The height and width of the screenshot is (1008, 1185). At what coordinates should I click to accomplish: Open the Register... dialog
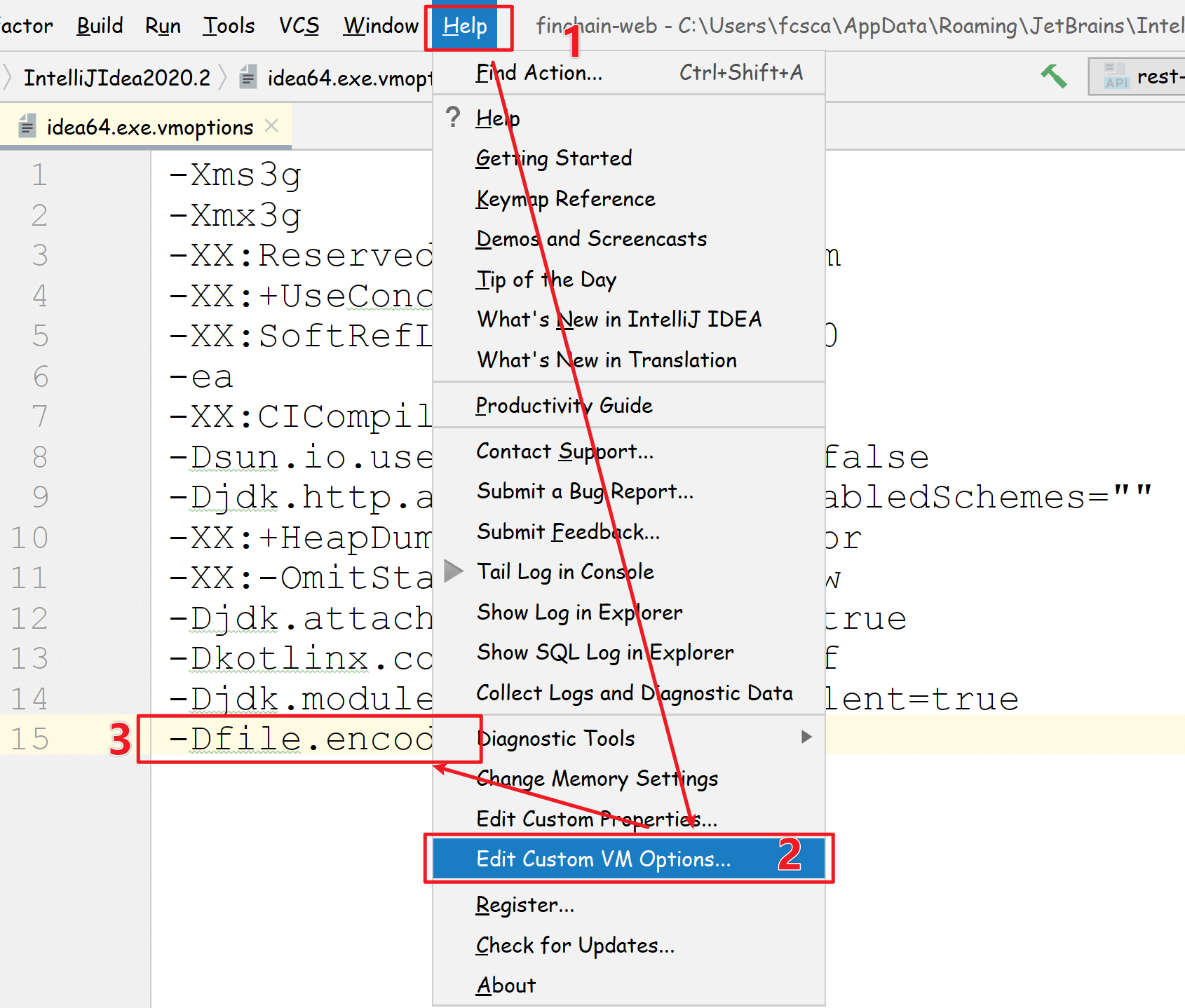tap(629, 905)
